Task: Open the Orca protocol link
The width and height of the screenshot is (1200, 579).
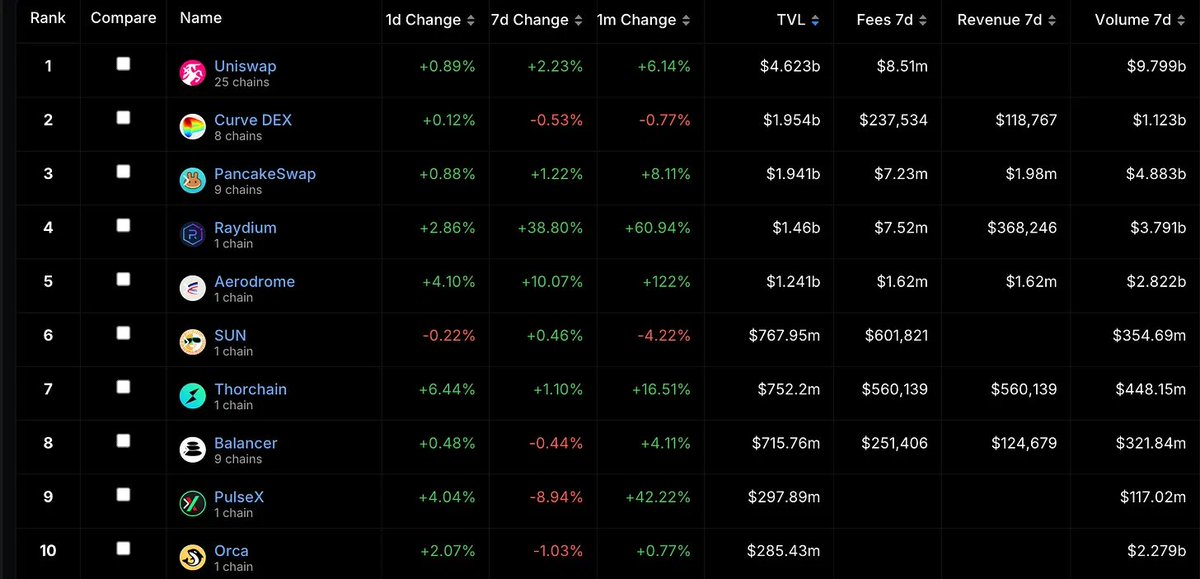Action: [x=231, y=551]
